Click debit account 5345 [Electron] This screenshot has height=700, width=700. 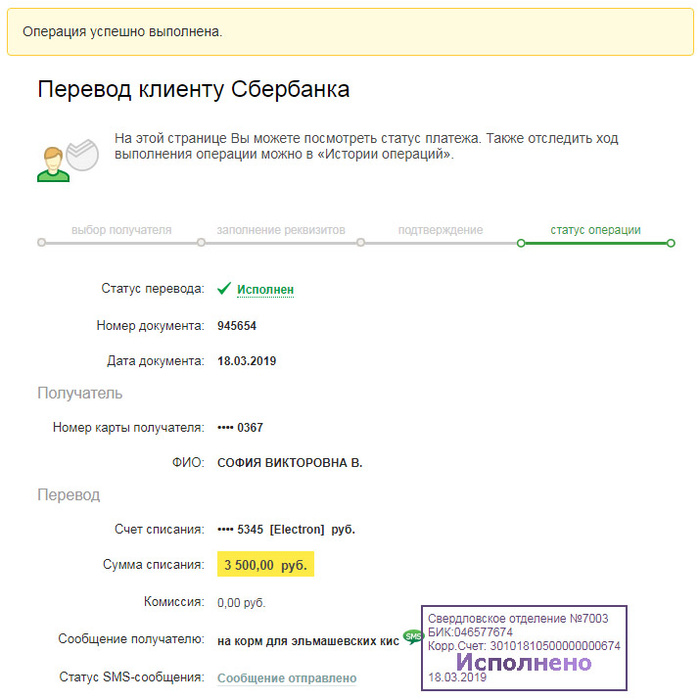[x=286, y=529]
